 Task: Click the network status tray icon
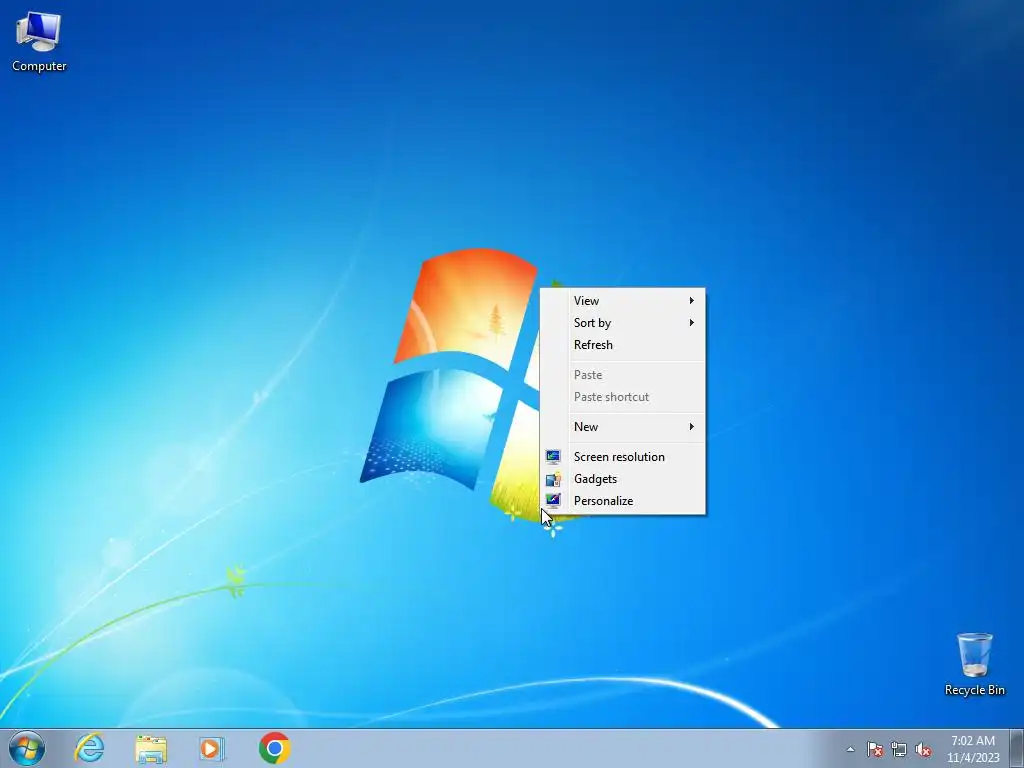(x=899, y=749)
